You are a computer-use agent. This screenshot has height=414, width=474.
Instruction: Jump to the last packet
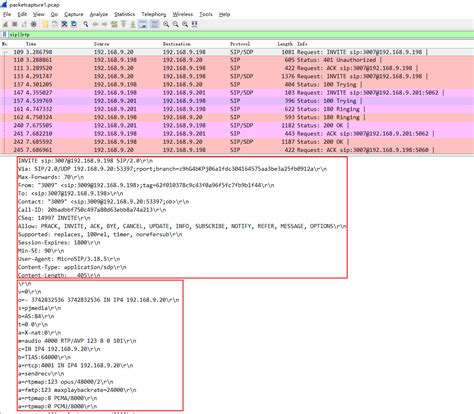click(133, 24)
